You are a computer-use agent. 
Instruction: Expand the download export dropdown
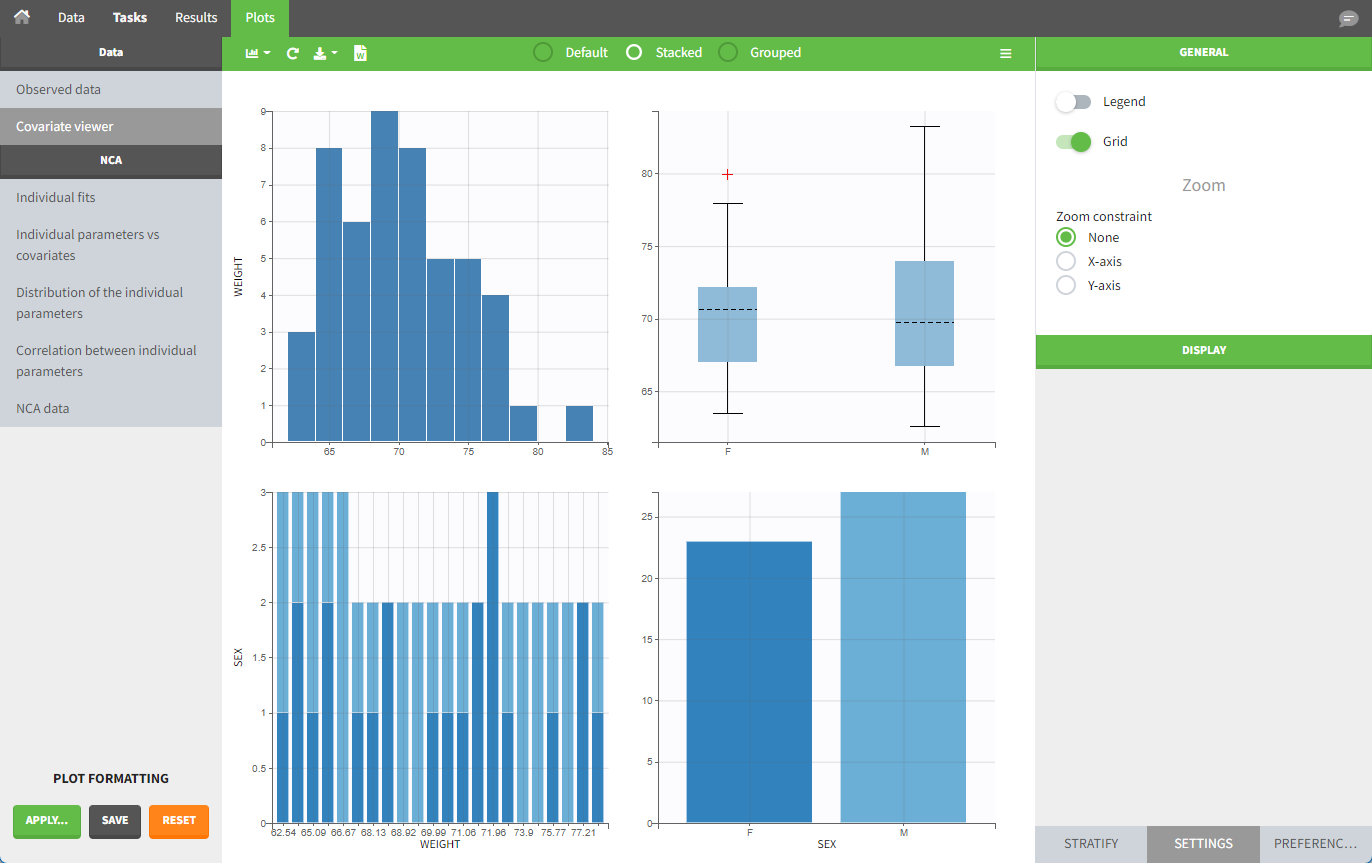coord(325,53)
